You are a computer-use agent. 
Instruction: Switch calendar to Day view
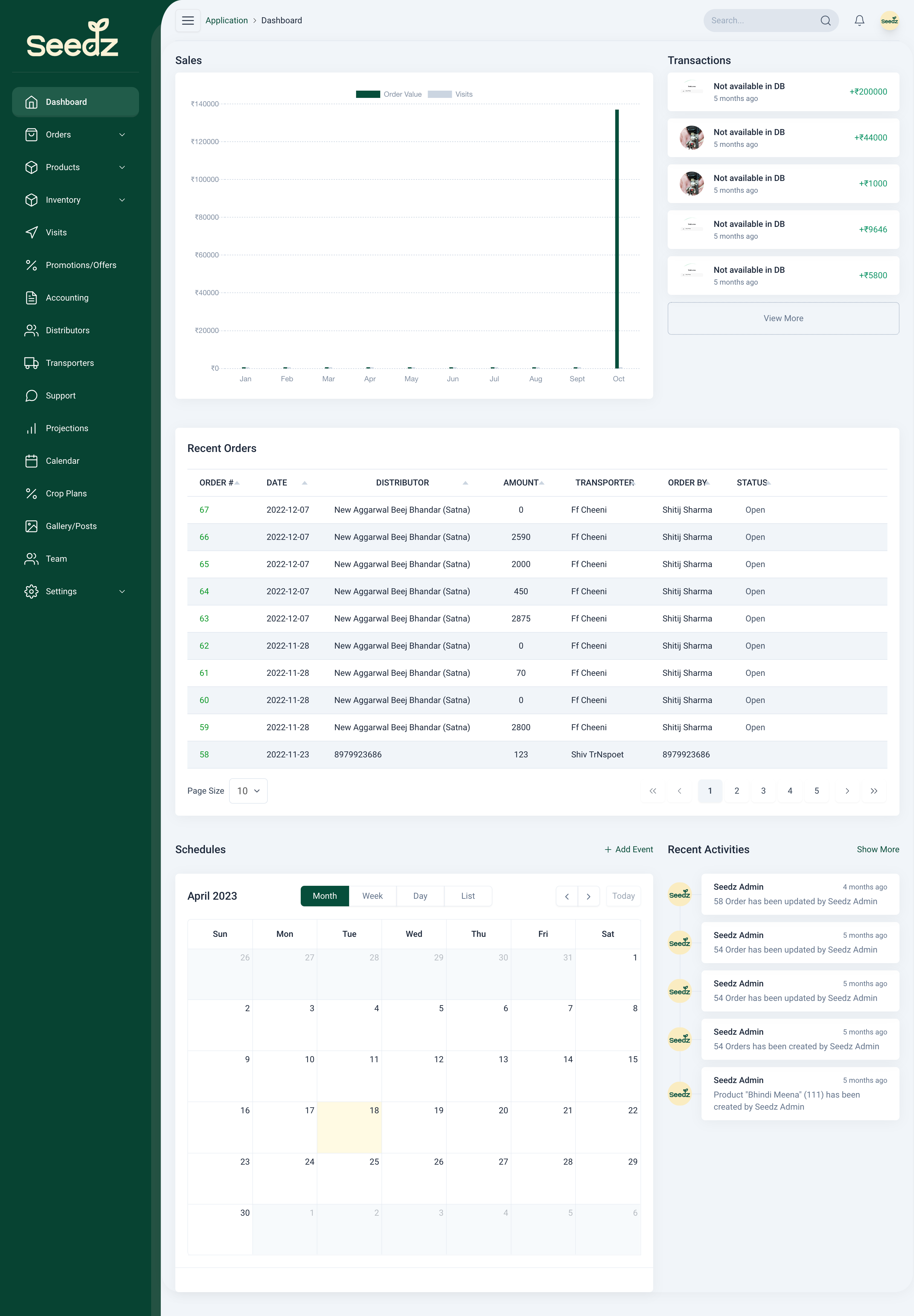click(x=420, y=896)
